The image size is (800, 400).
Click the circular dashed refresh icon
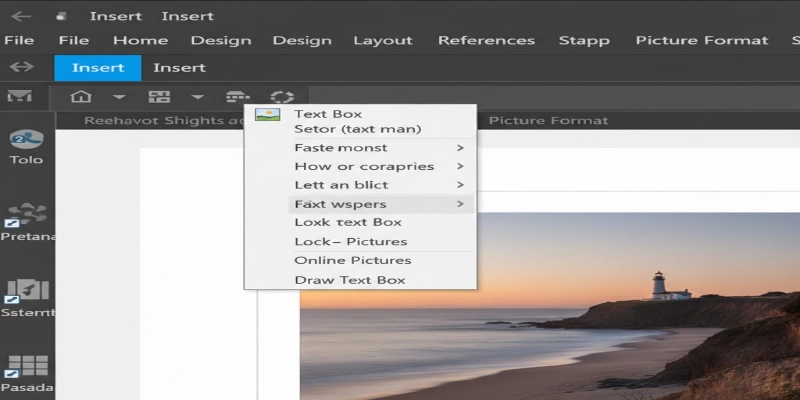point(282,97)
